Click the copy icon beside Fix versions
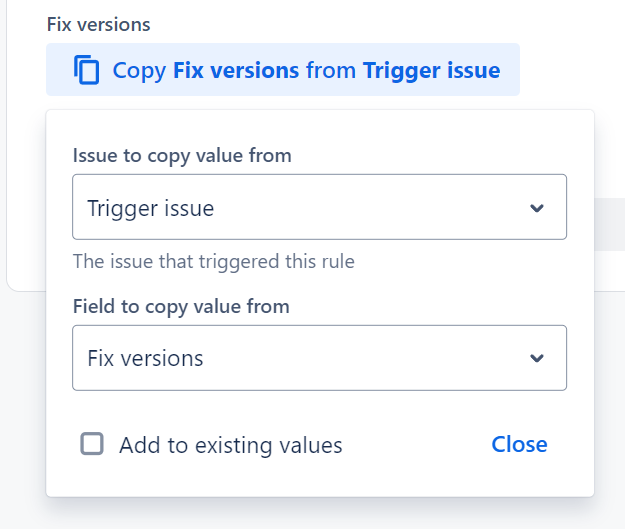Image resolution: width=625 pixels, height=529 pixels. pos(86,70)
